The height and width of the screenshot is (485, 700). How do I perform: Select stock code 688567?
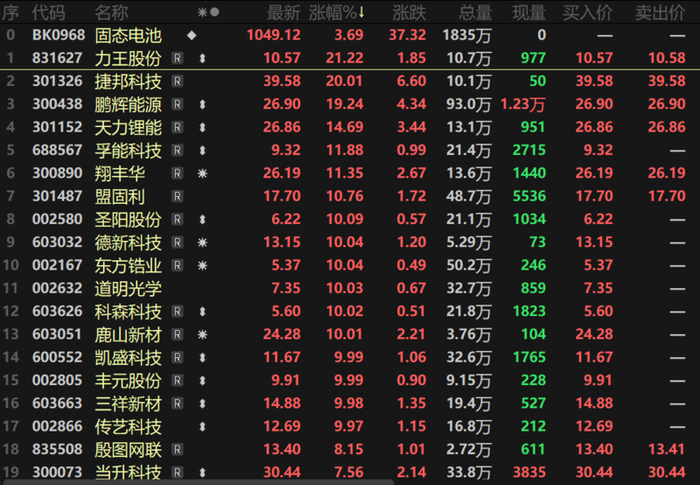point(57,150)
